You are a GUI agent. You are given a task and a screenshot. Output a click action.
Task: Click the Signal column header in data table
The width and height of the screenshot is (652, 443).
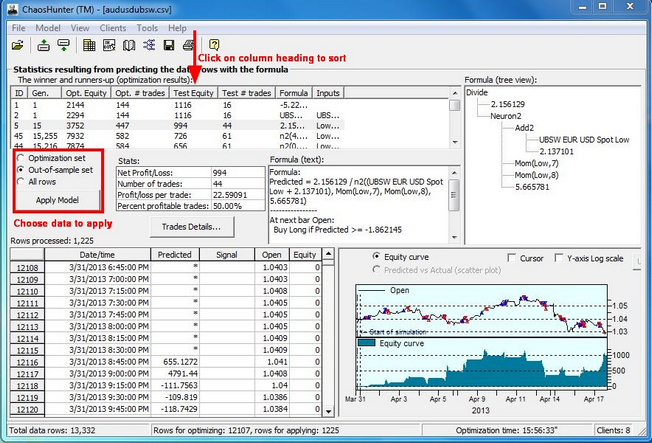(227, 255)
